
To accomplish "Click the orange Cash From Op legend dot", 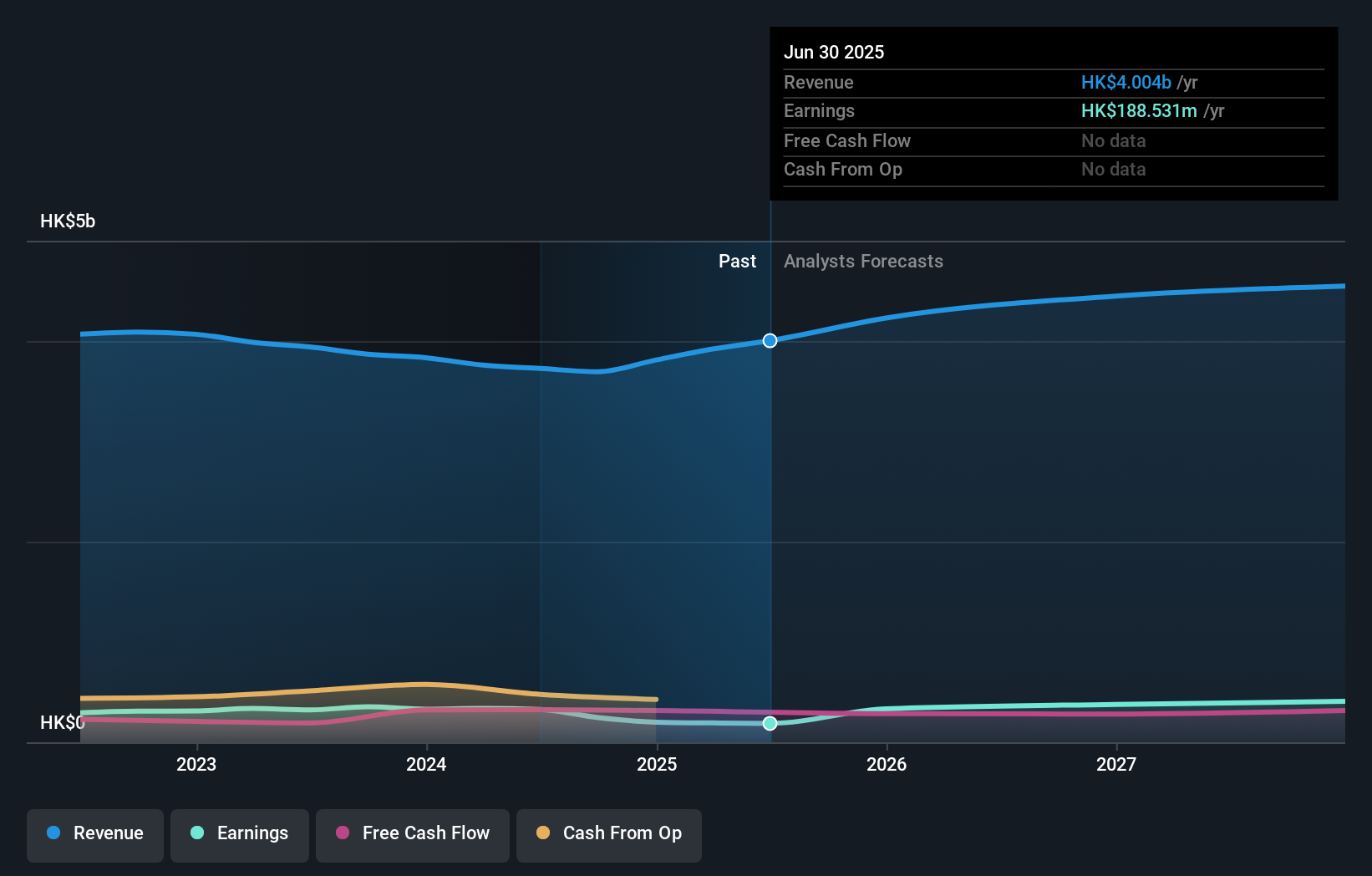I will [x=544, y=833].
